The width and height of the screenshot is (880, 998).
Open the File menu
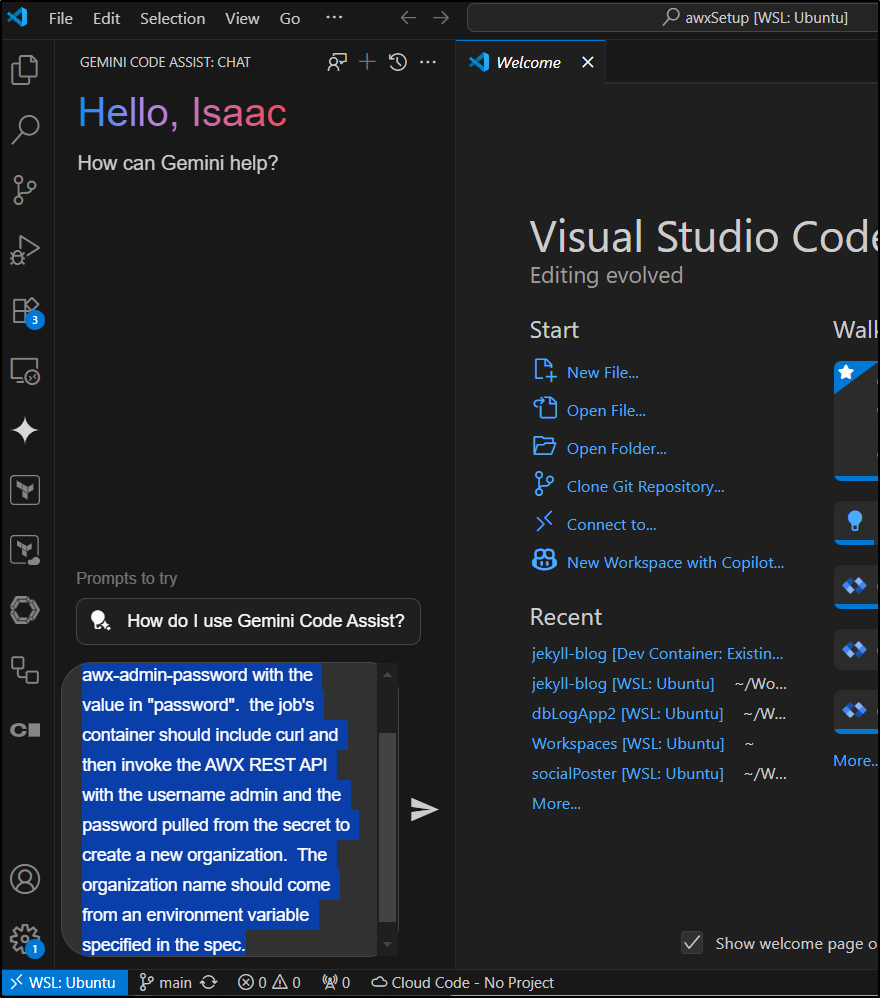(60, 18)
